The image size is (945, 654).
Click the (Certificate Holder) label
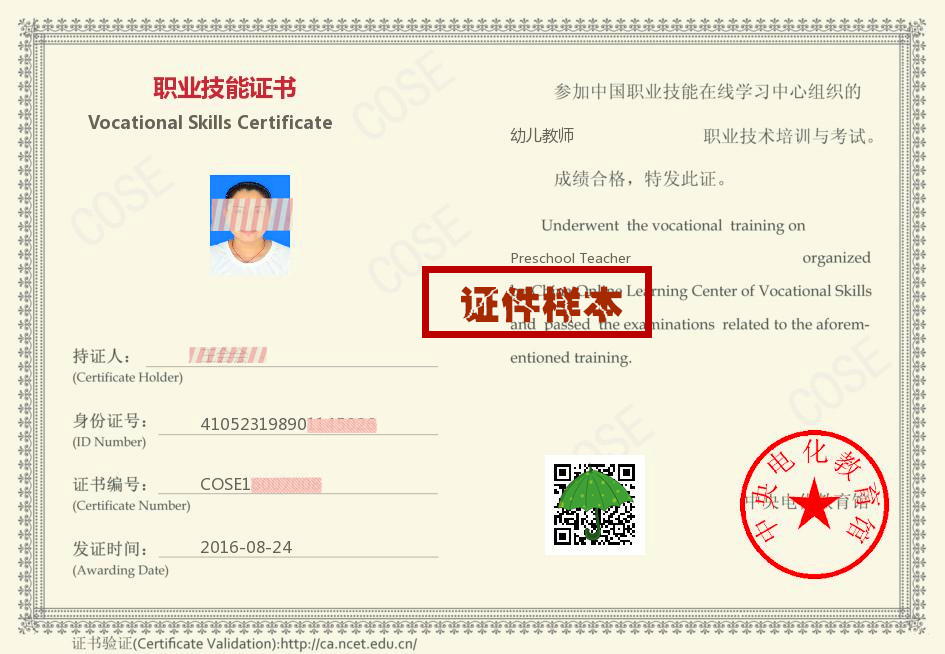pyautogui.click(x=127, y=378)
